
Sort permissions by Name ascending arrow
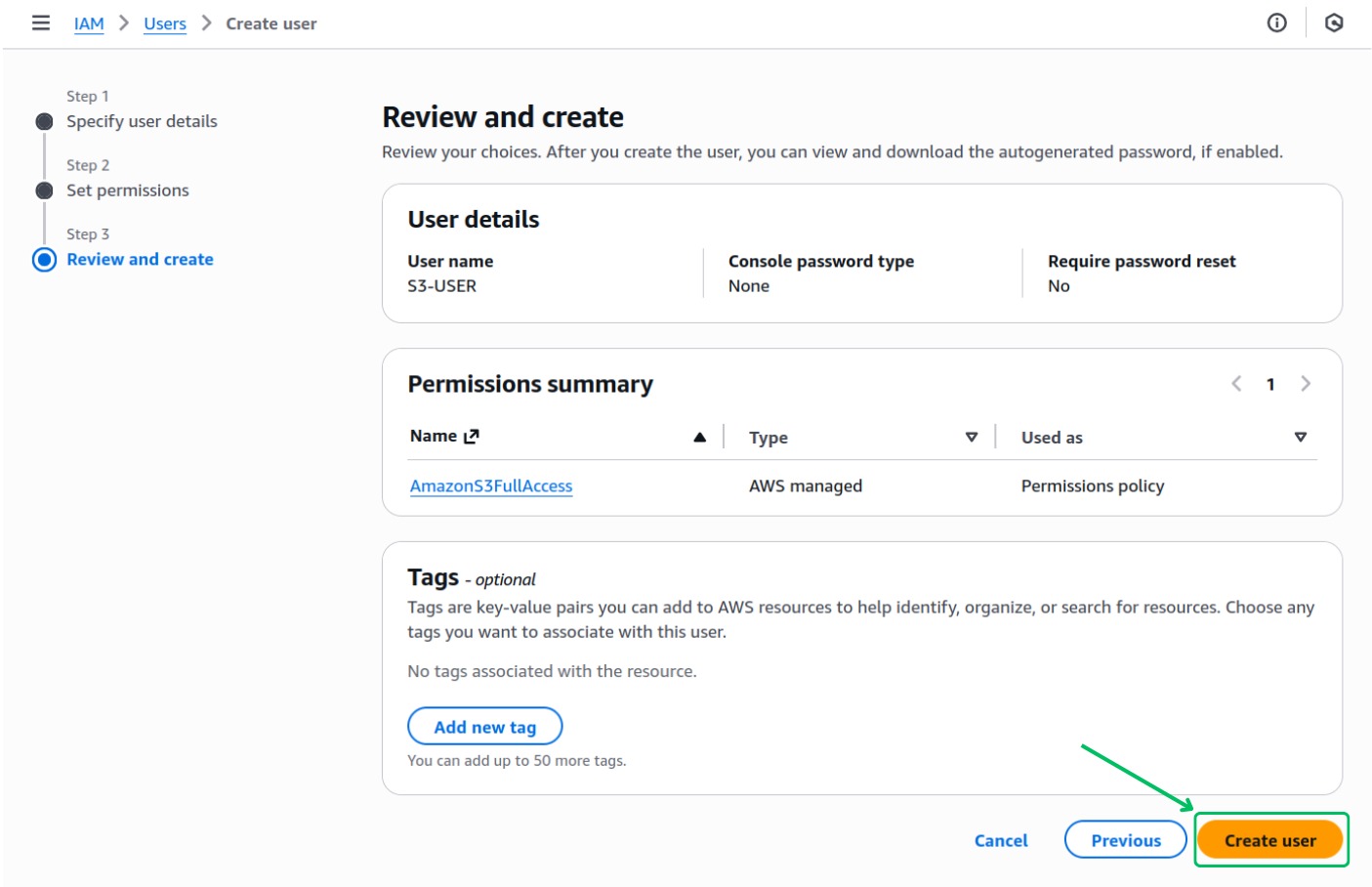699,437
